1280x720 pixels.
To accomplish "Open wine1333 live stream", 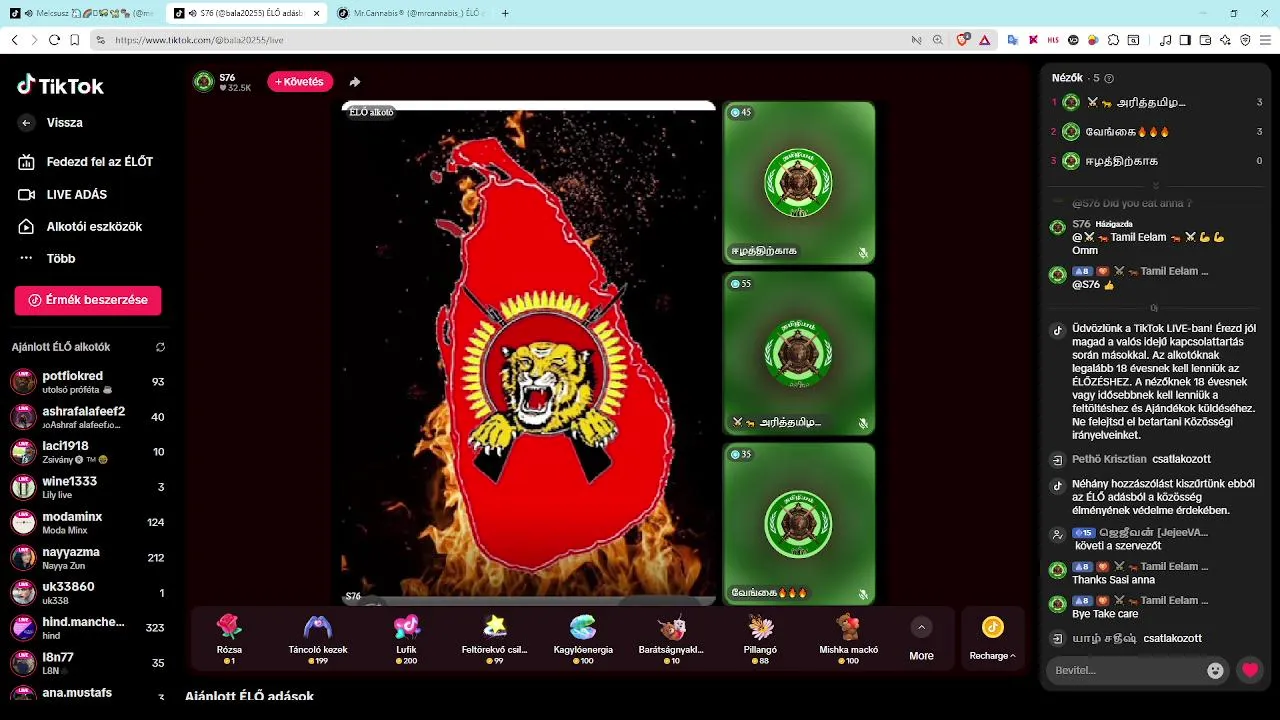I will 88,487.
